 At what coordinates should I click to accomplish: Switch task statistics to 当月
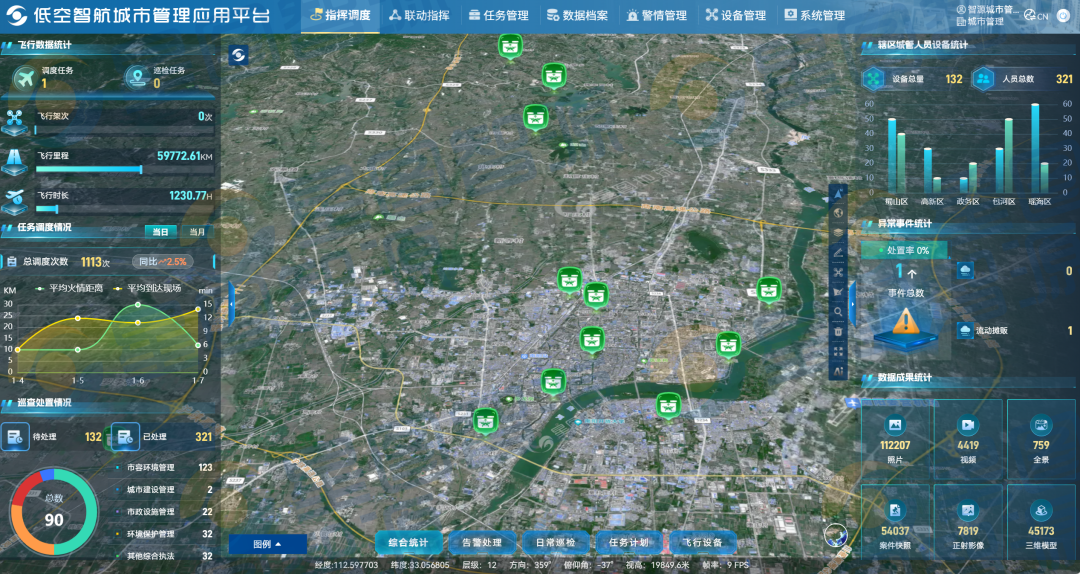point(197,232)
